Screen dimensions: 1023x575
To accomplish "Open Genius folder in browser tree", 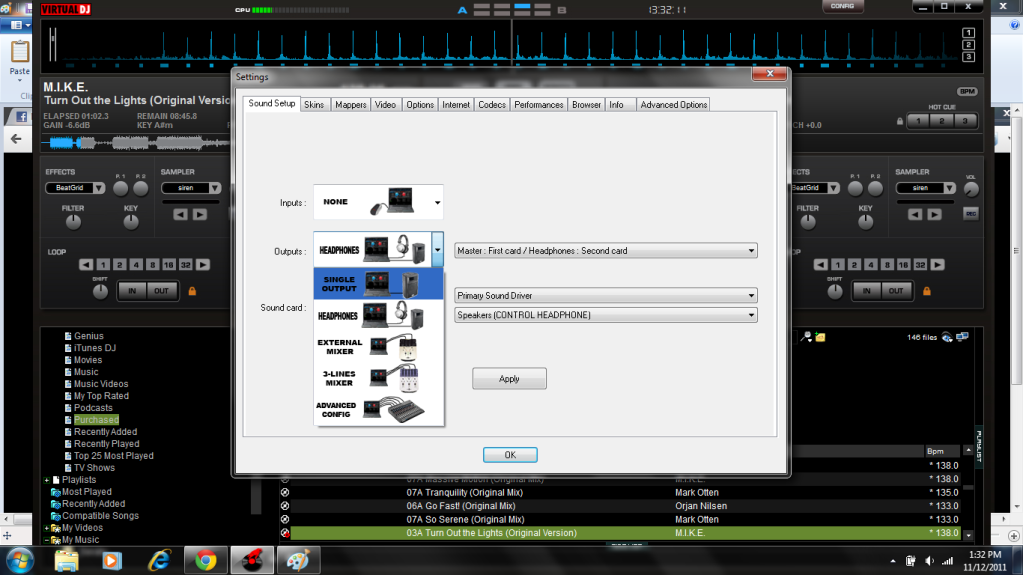I will [x=88, y=336].
